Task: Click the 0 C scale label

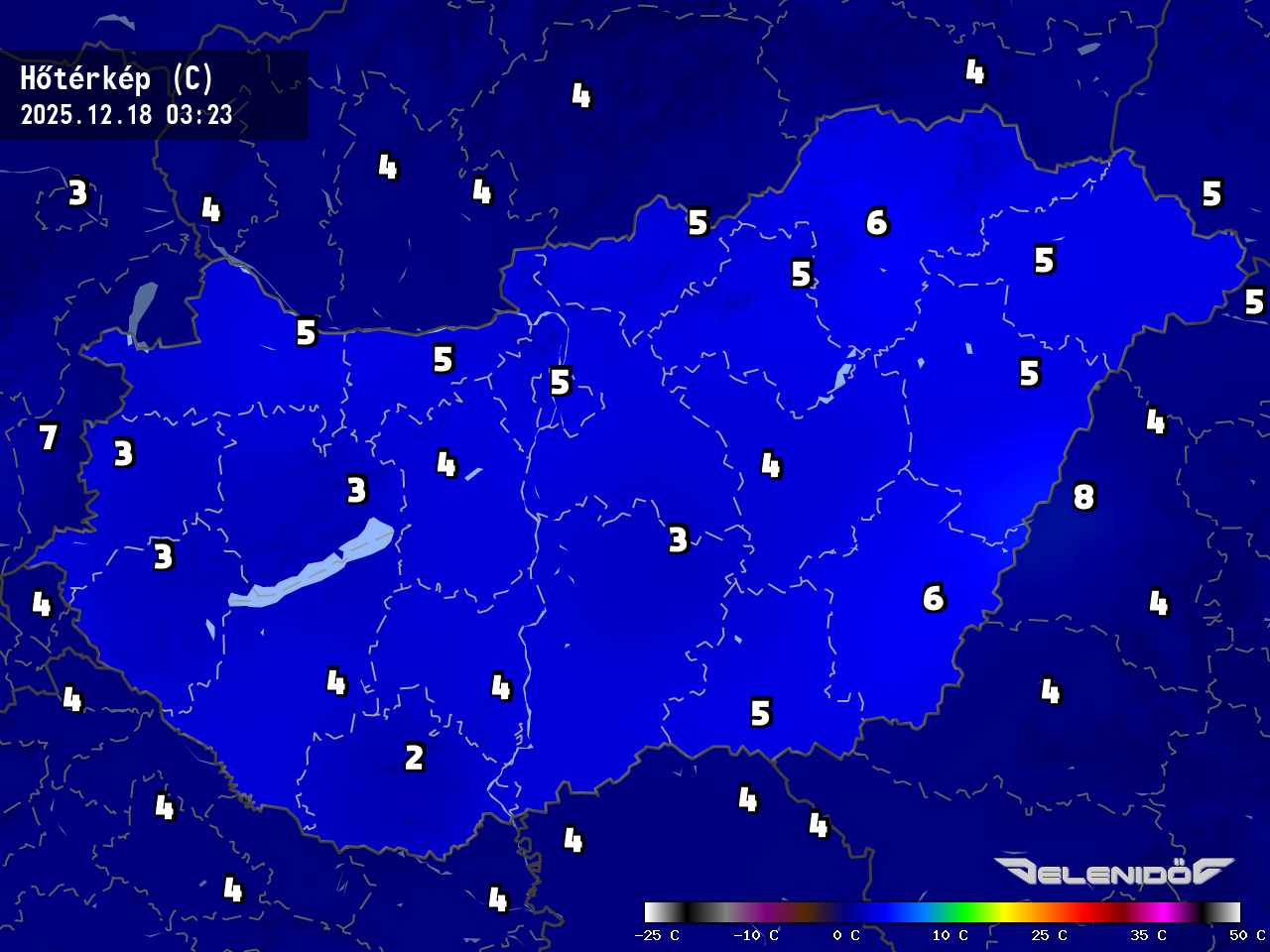Action: [846, 935]
